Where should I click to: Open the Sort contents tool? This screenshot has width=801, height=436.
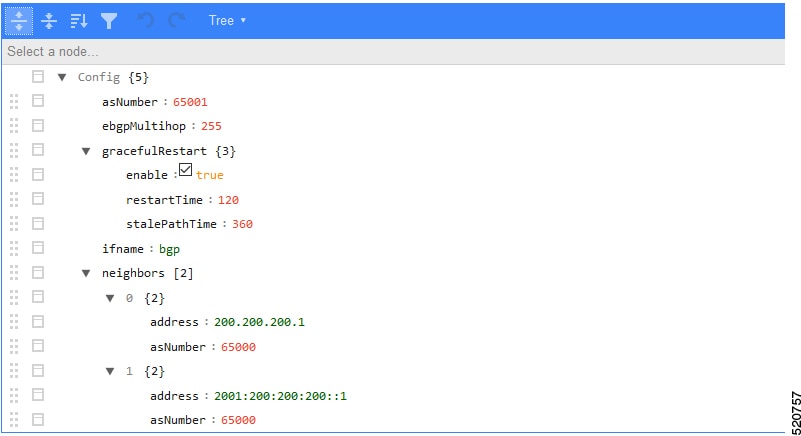point(79,21)
